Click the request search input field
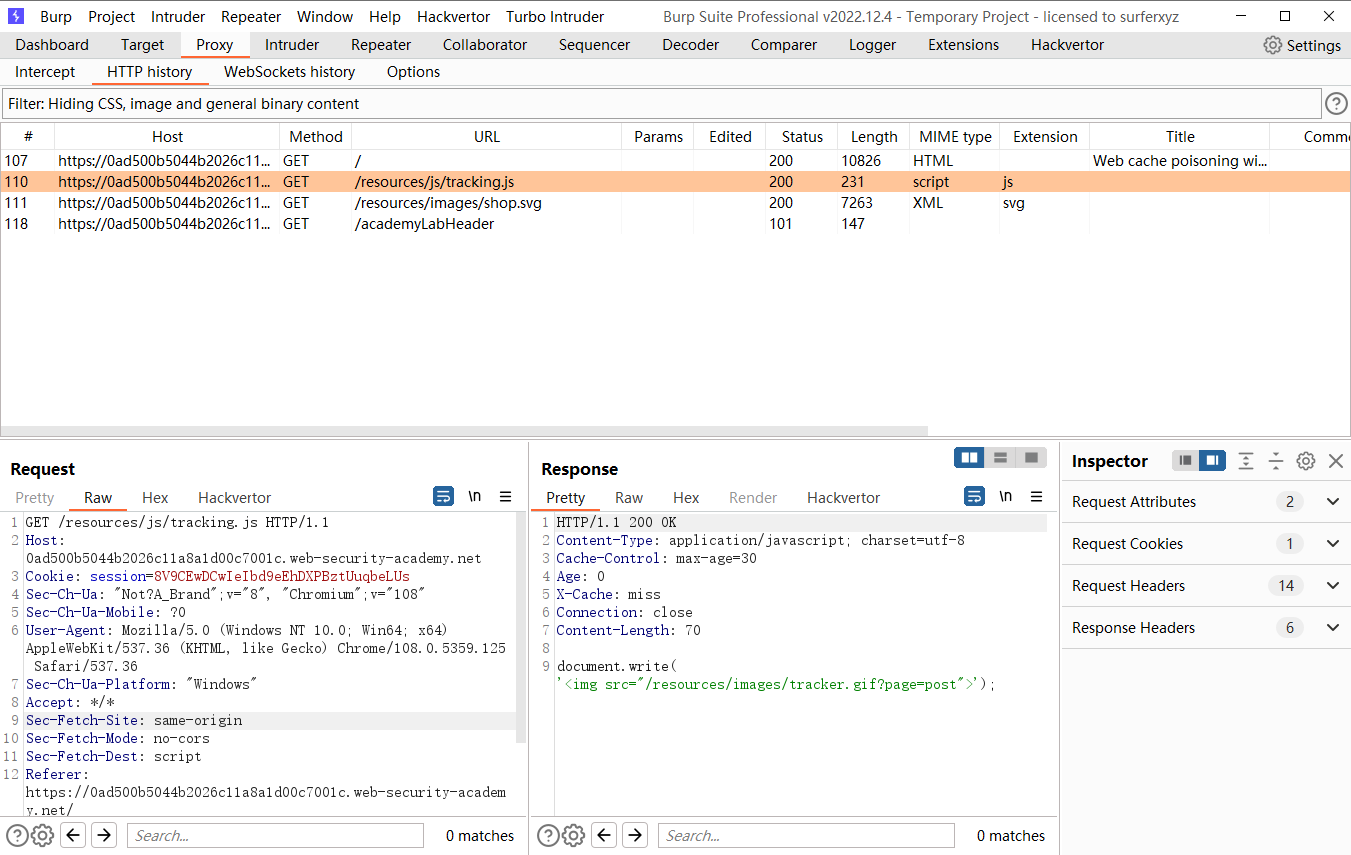1351x855 pixels. (x=275, y=835)
